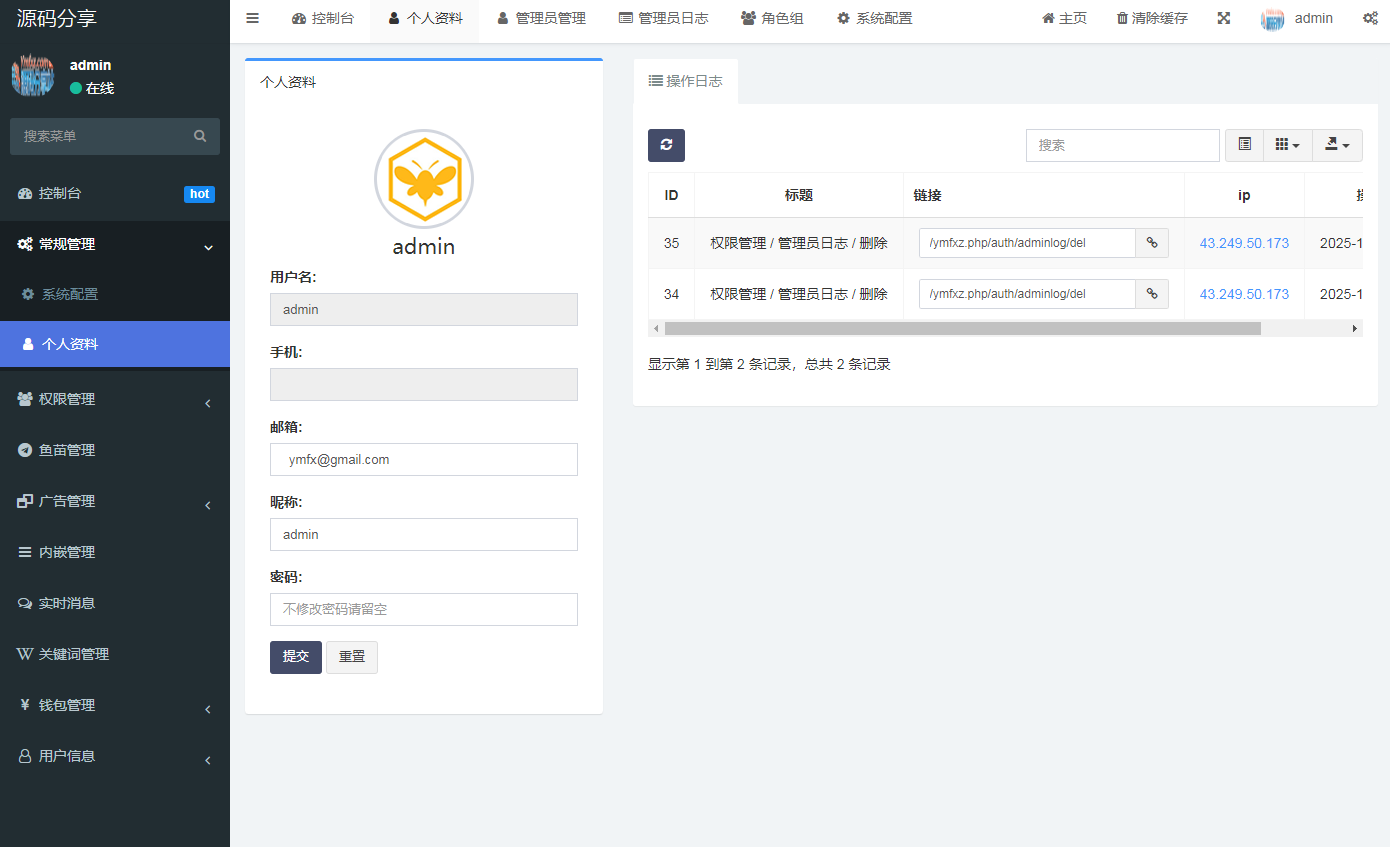Expand 权限管理 sidebar menu

click(x=115, y=400)
